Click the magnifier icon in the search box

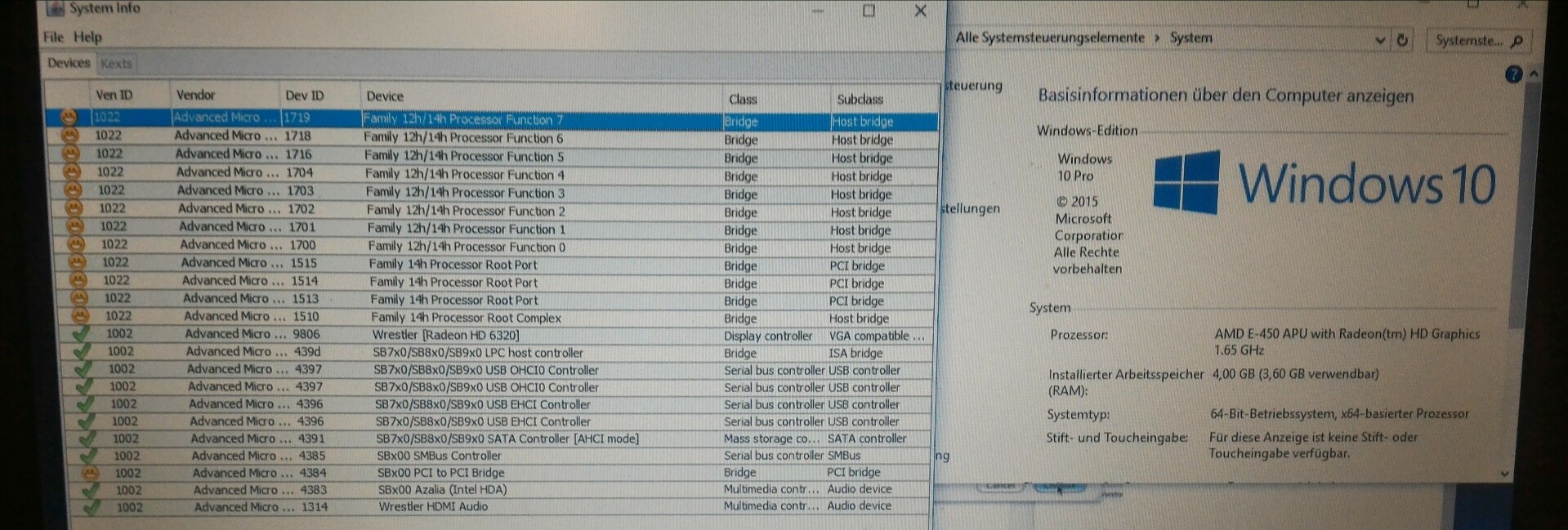(x=1517, y=41)
